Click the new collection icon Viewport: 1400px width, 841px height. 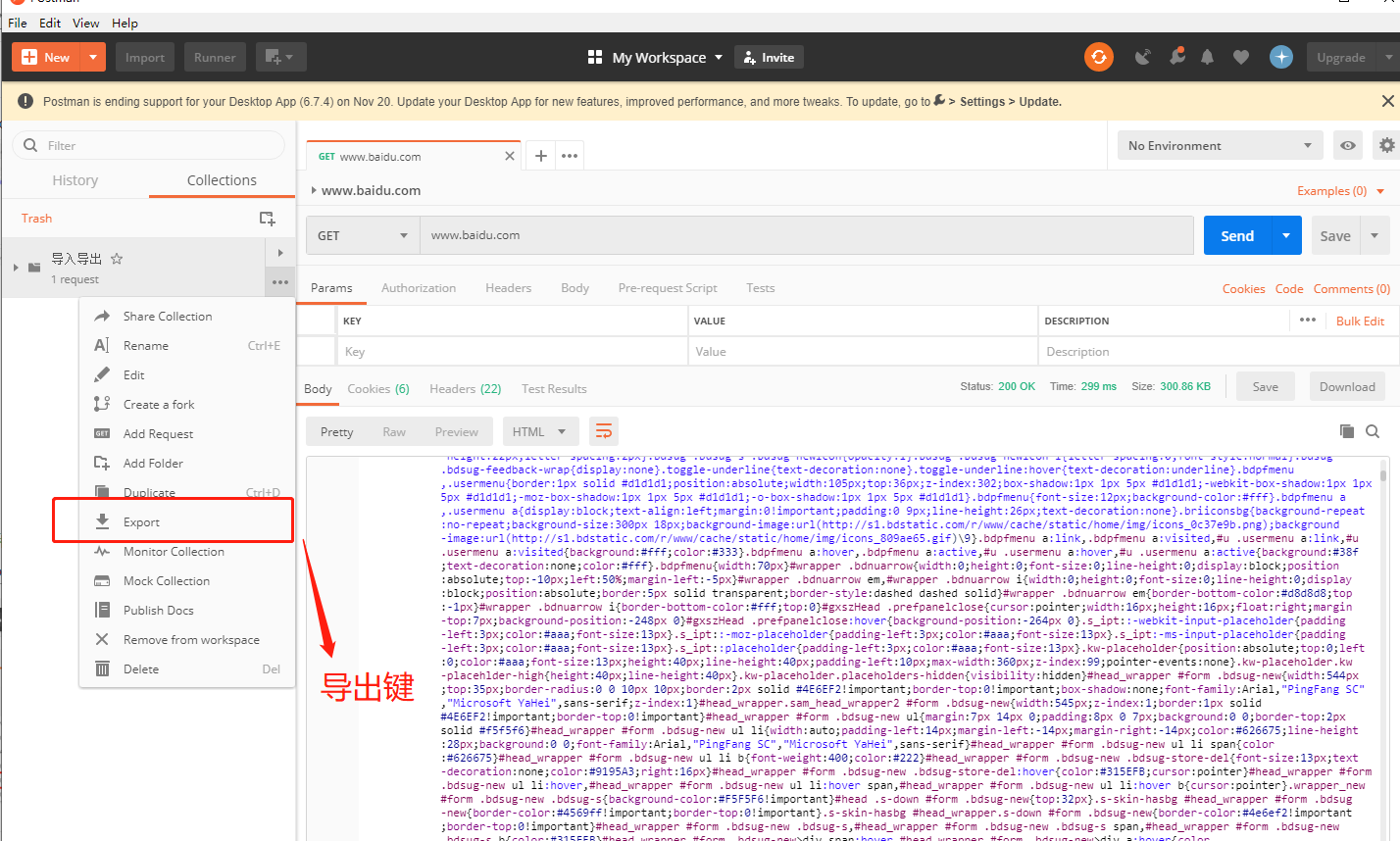pos(267,218)
